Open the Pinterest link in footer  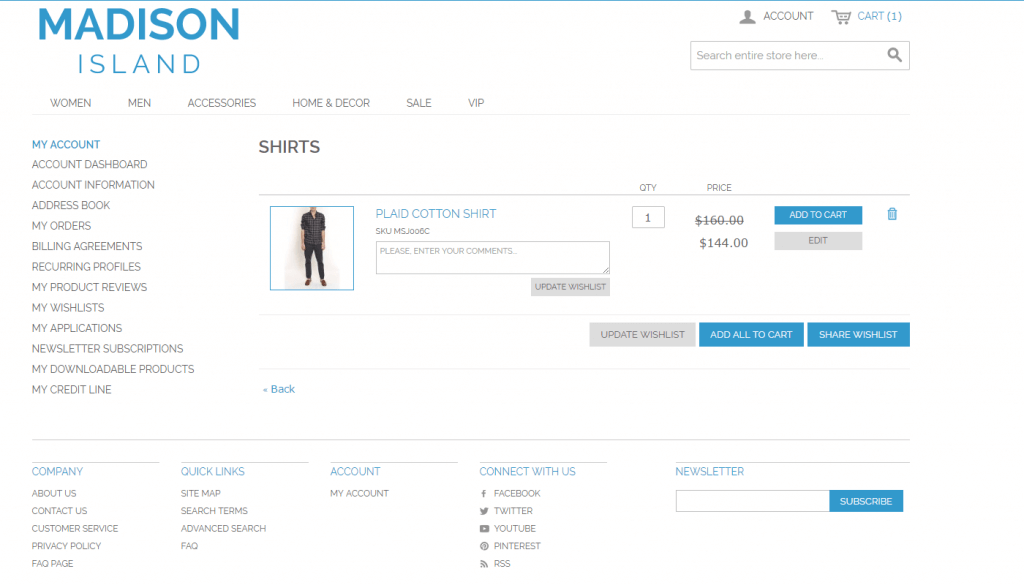click(x=516, y=546)
